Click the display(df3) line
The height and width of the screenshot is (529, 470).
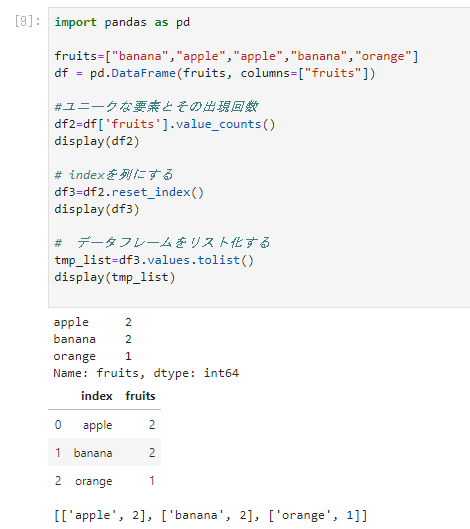97,209
